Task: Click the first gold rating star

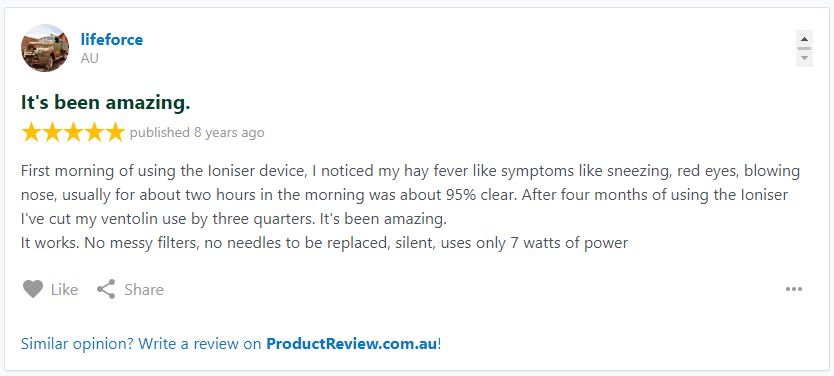Action: 31,132
